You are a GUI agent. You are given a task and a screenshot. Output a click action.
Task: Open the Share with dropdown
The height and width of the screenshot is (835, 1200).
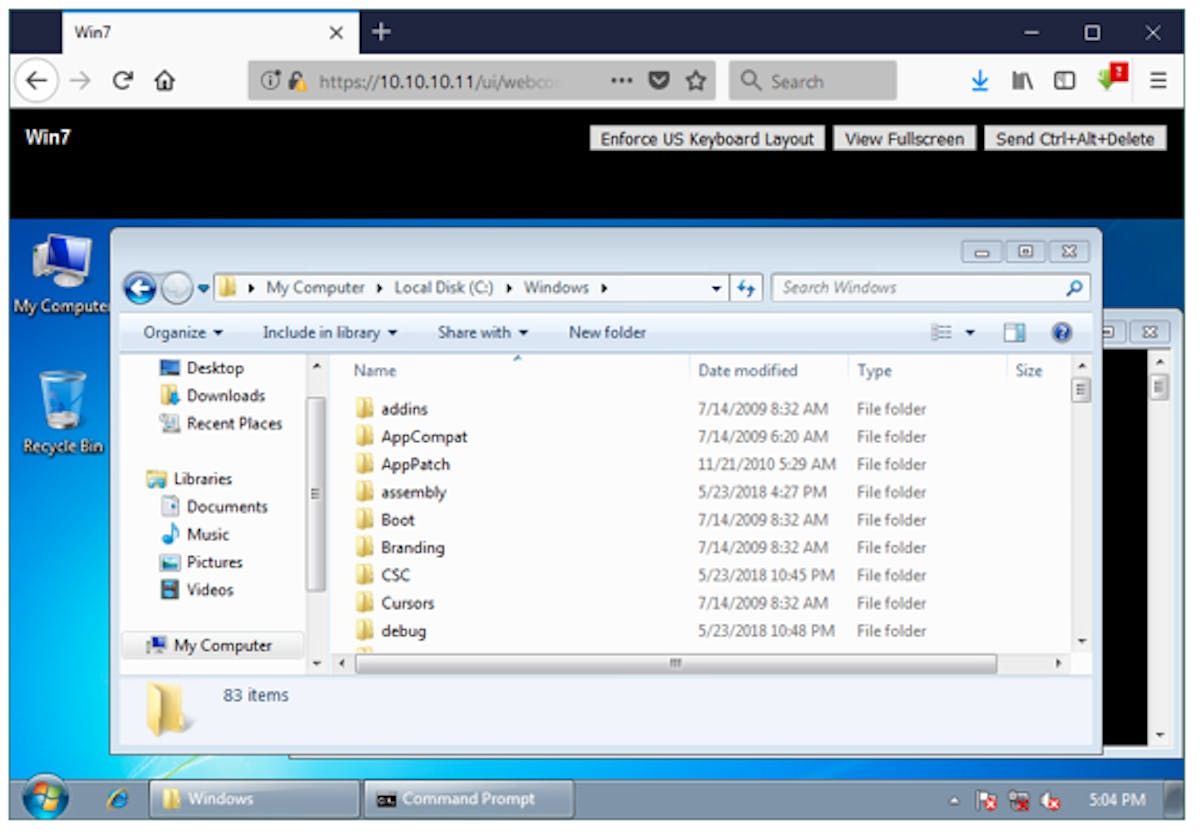click(482, 333)
